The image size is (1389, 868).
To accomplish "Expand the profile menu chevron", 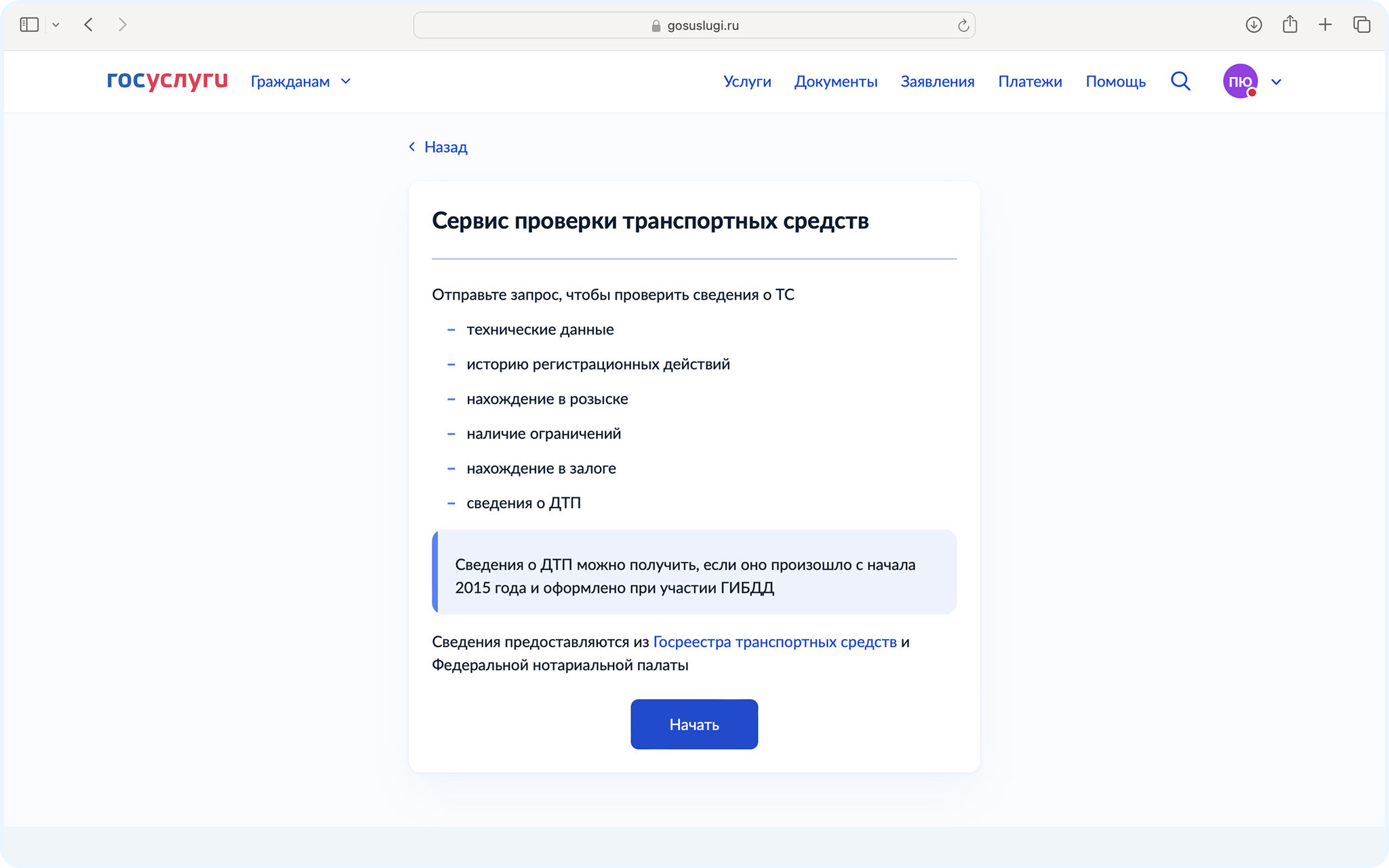I will pyautogui.click(x=1276, y=82).
